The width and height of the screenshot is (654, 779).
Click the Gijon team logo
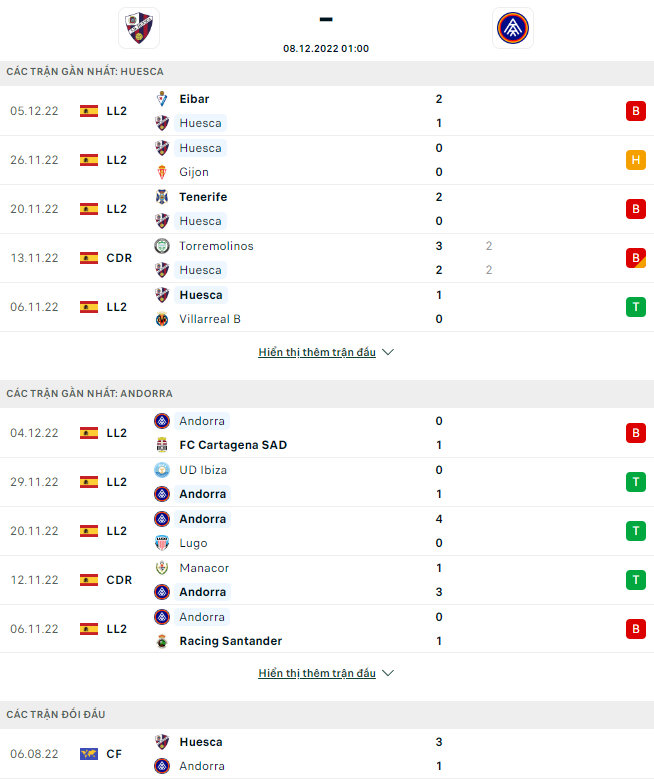(x=162, y=172)
